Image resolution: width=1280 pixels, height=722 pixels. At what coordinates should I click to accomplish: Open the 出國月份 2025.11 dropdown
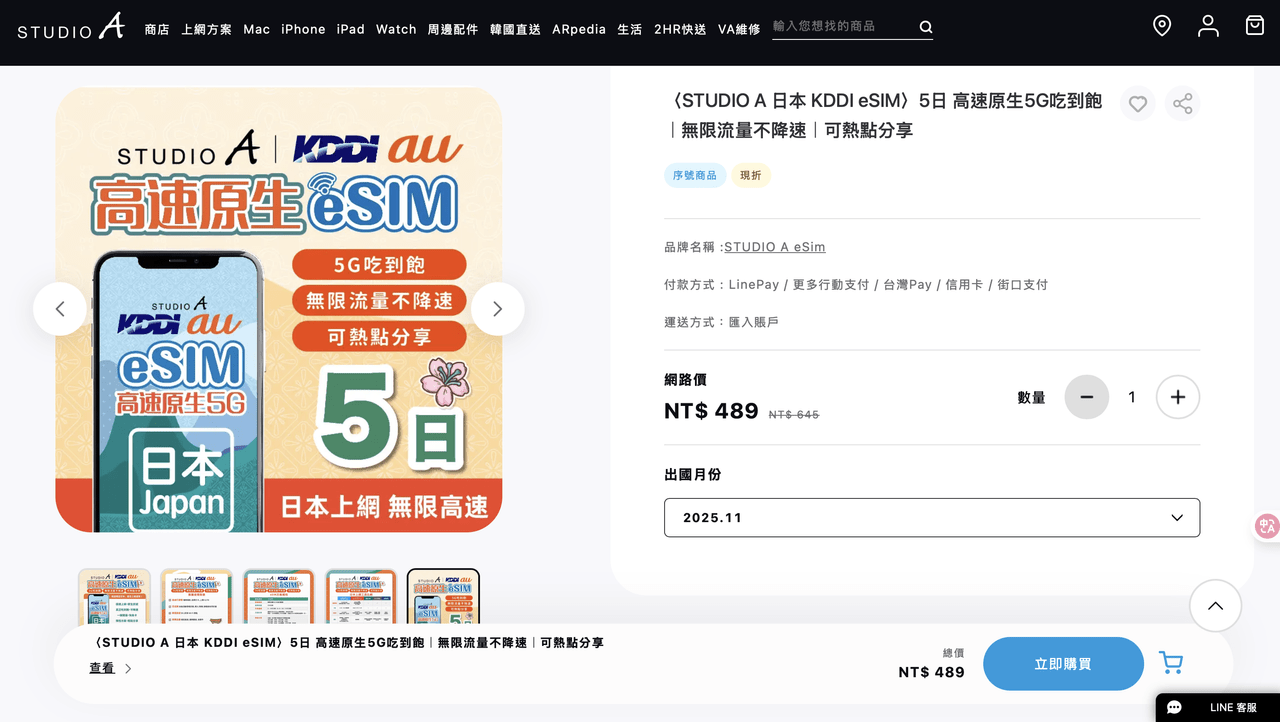[932, 518]
